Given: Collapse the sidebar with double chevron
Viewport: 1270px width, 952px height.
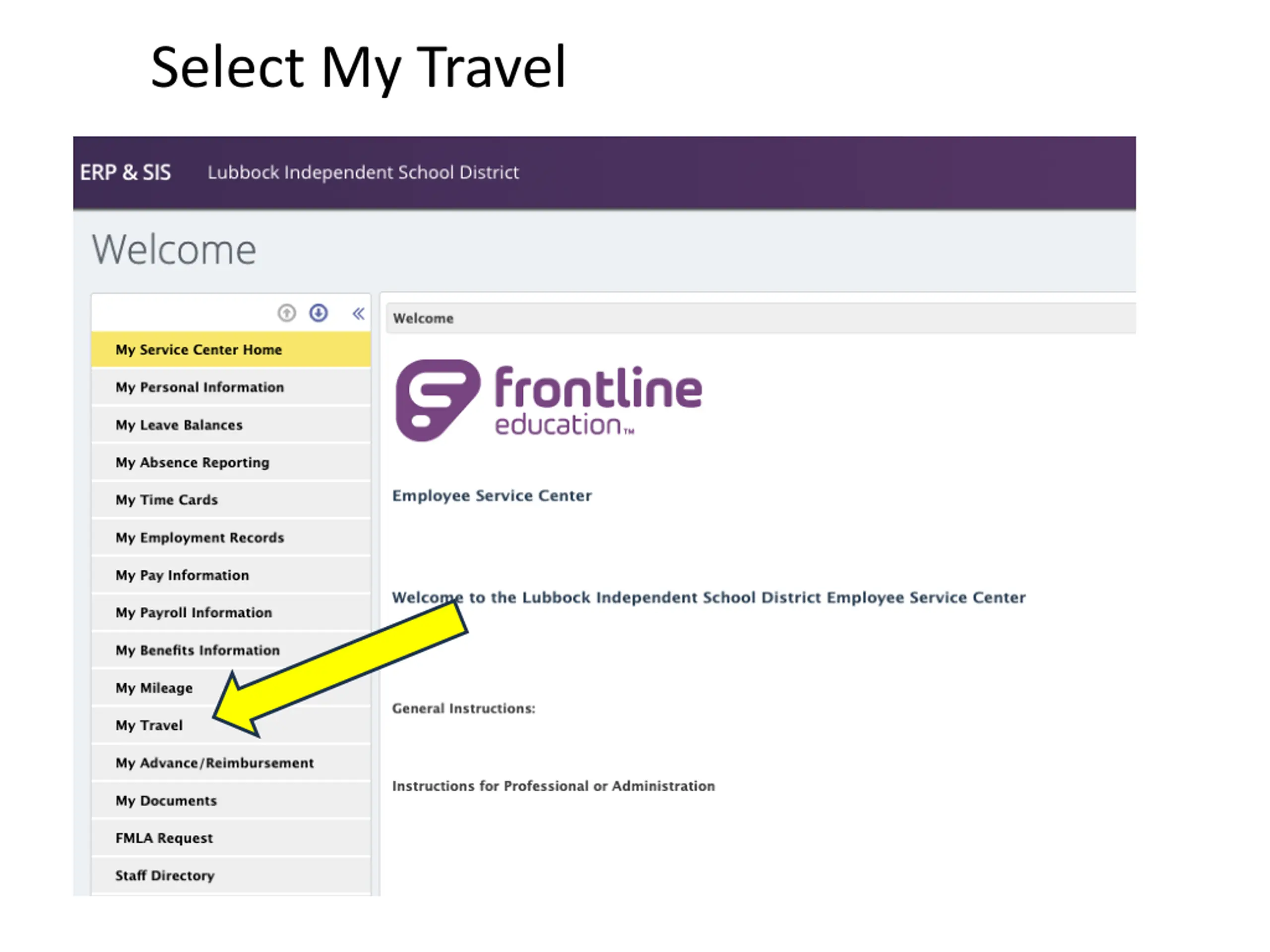Looking at the screenshot, I should coord(358,314).
